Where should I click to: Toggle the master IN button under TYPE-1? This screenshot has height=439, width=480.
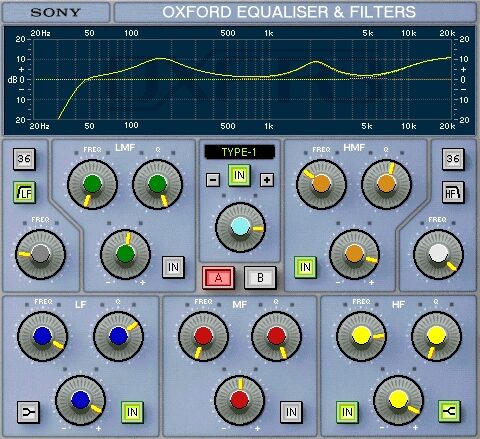point(239,175)
